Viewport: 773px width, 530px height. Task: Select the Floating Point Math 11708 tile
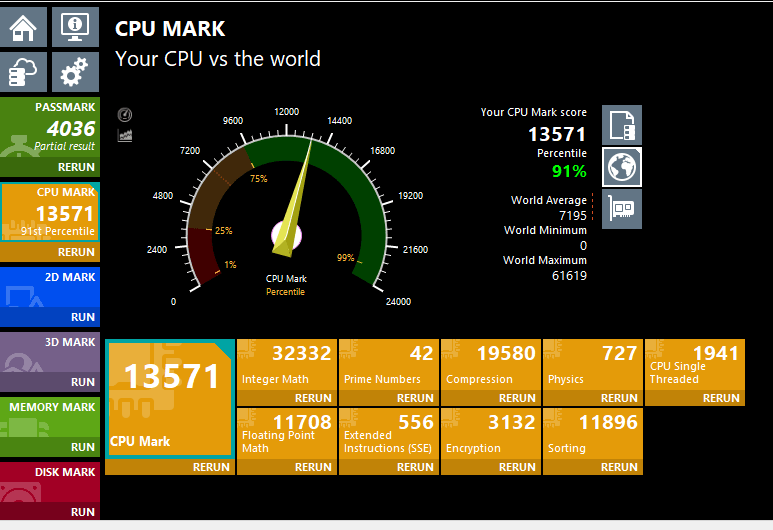pyautogui.click(x=287, y=434)
